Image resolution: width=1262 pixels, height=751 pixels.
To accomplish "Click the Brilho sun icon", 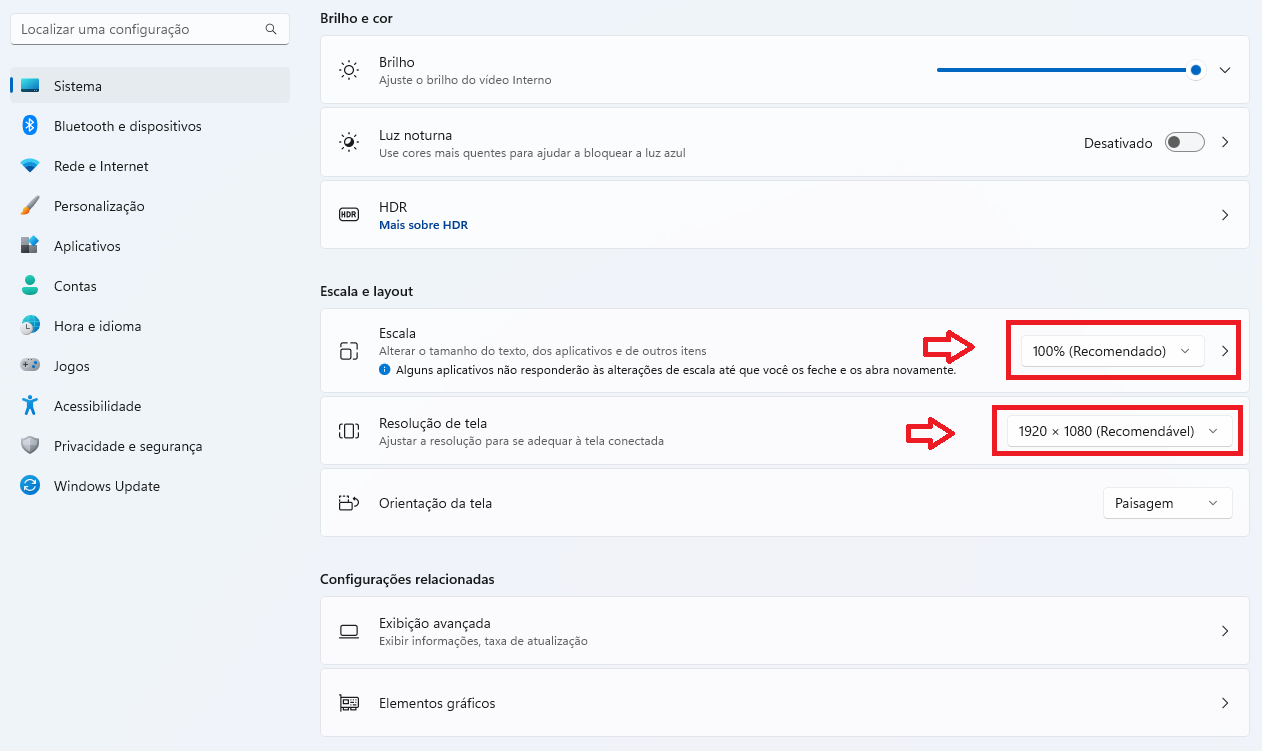I will click(349, 70).
